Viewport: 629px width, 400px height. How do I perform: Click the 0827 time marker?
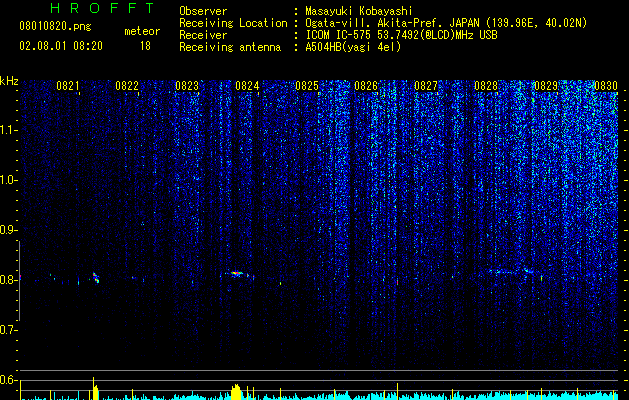426,86
